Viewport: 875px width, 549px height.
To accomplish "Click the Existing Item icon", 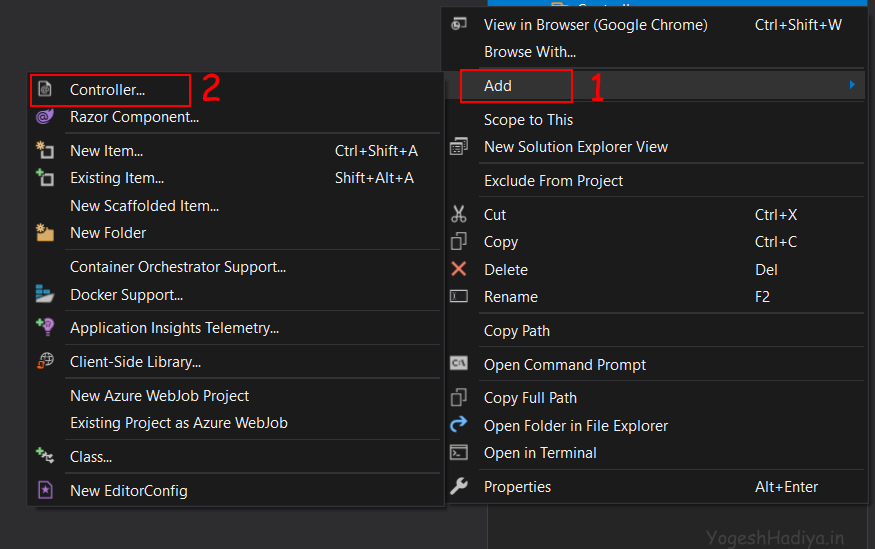I will [x=45, y=177].
